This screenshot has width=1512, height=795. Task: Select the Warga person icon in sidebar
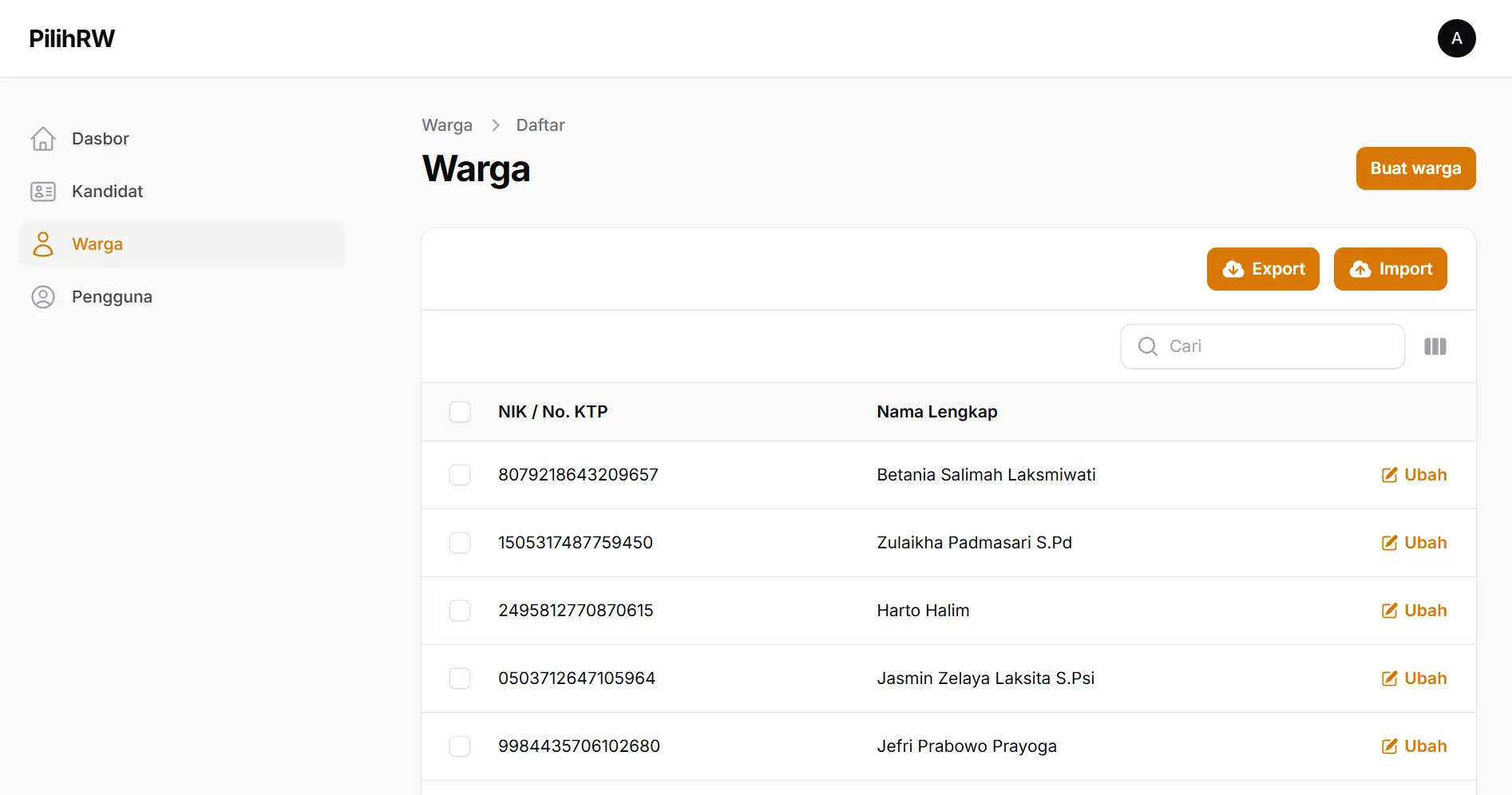point(43,243)
